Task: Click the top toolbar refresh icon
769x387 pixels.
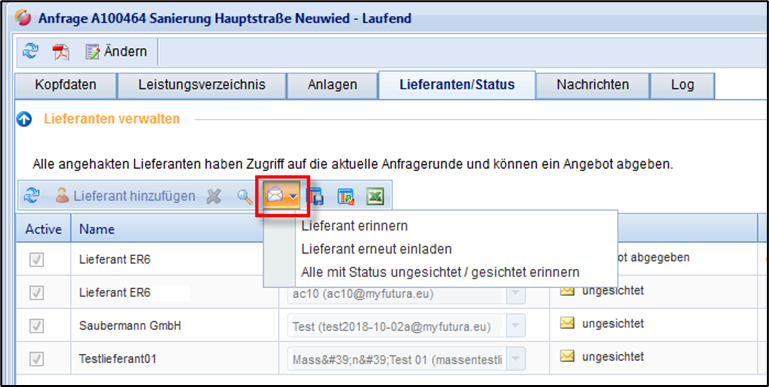Action: (x=30, y=51)
